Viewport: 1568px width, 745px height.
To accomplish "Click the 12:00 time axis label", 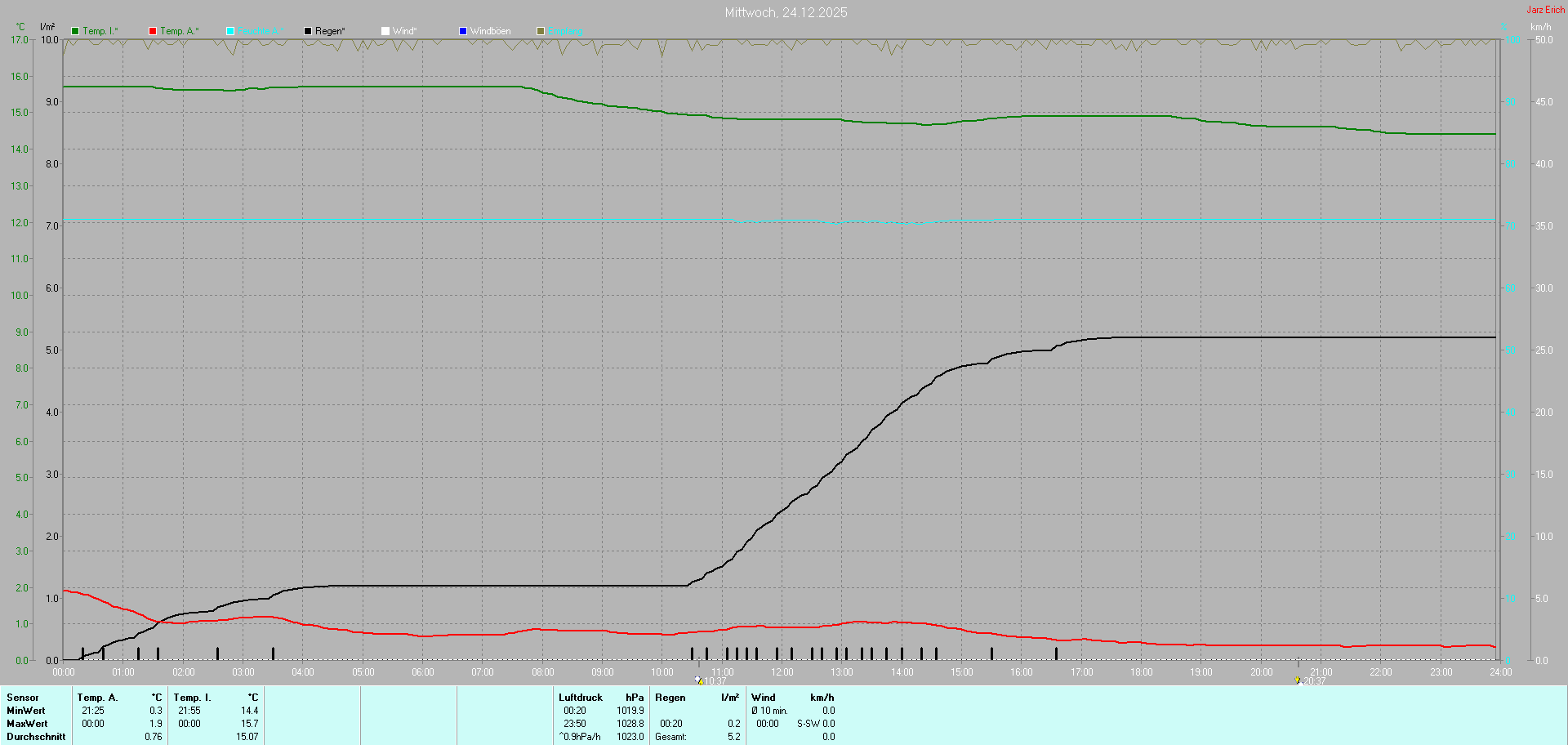I will 782,672.
